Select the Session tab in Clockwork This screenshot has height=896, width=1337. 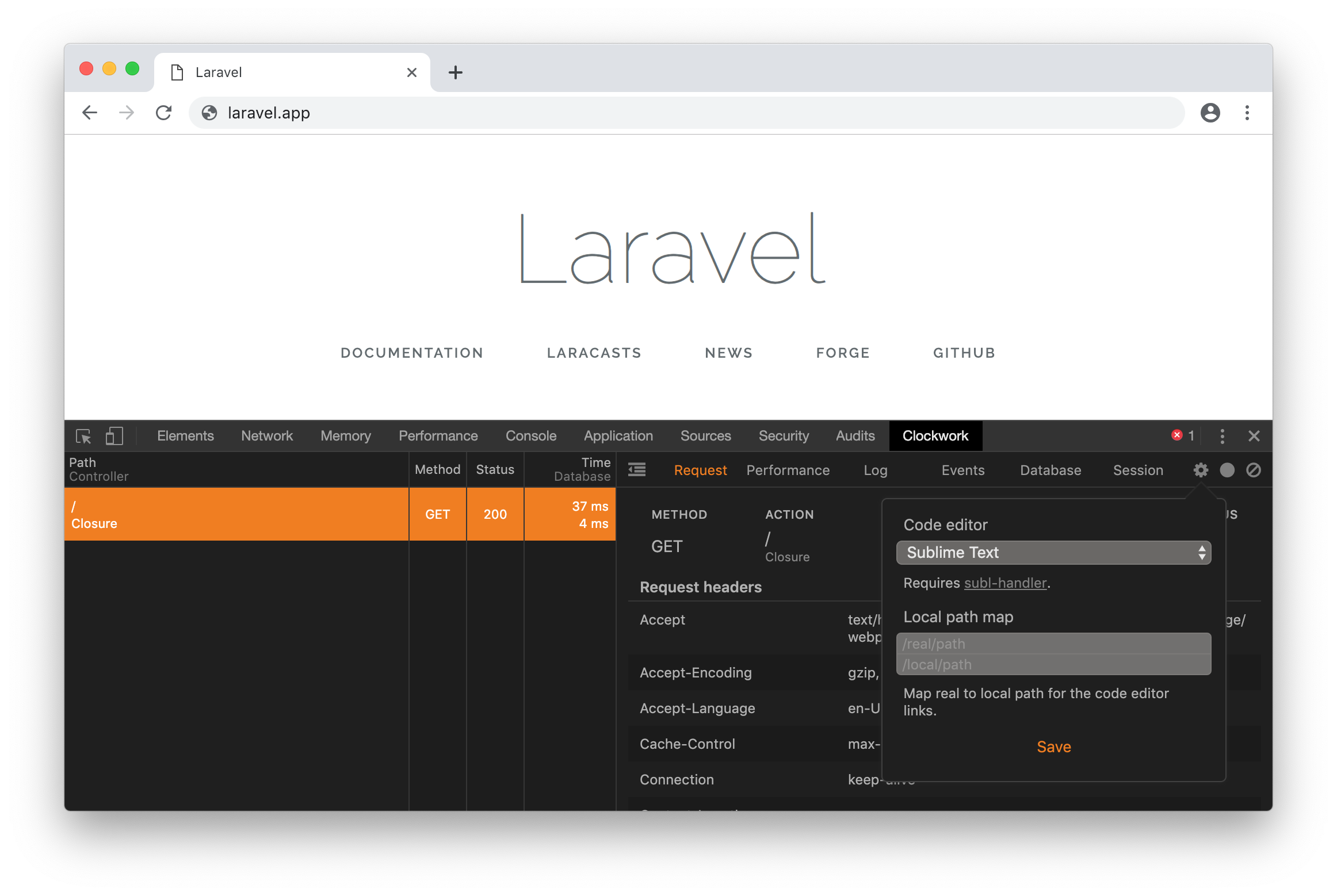[1138, 469]
